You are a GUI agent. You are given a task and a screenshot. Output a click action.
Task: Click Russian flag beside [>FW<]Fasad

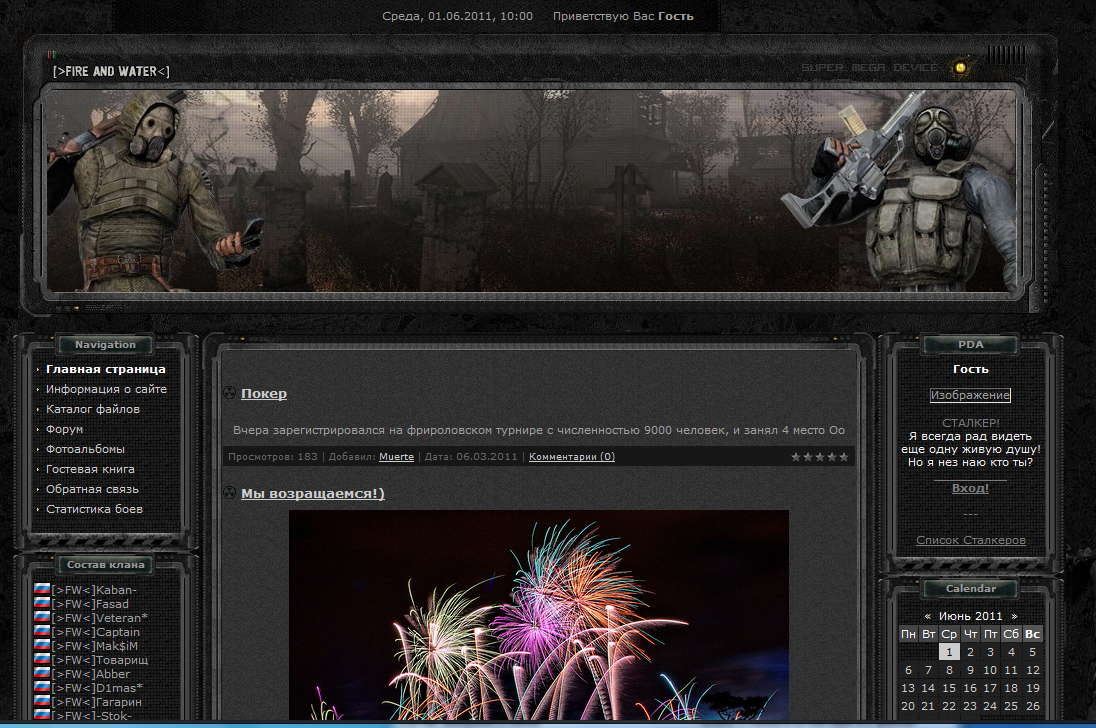coord(42,603)
